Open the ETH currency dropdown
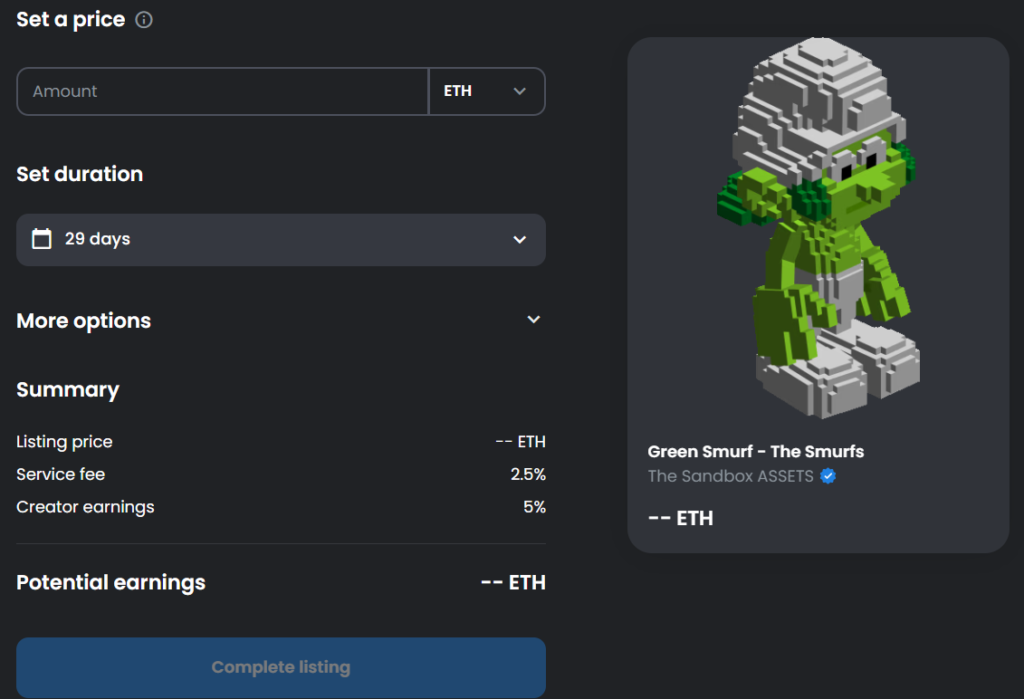This screenshot has width=1024, height=699. (486, 91)
